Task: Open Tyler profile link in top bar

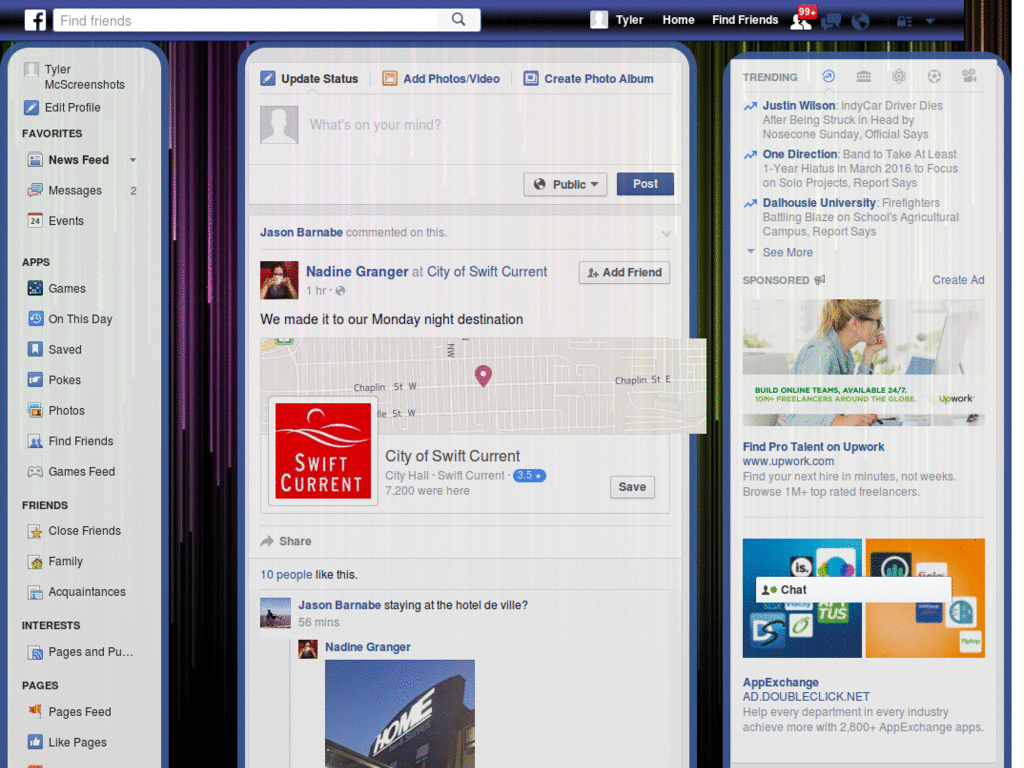Action: click(629, 20)
